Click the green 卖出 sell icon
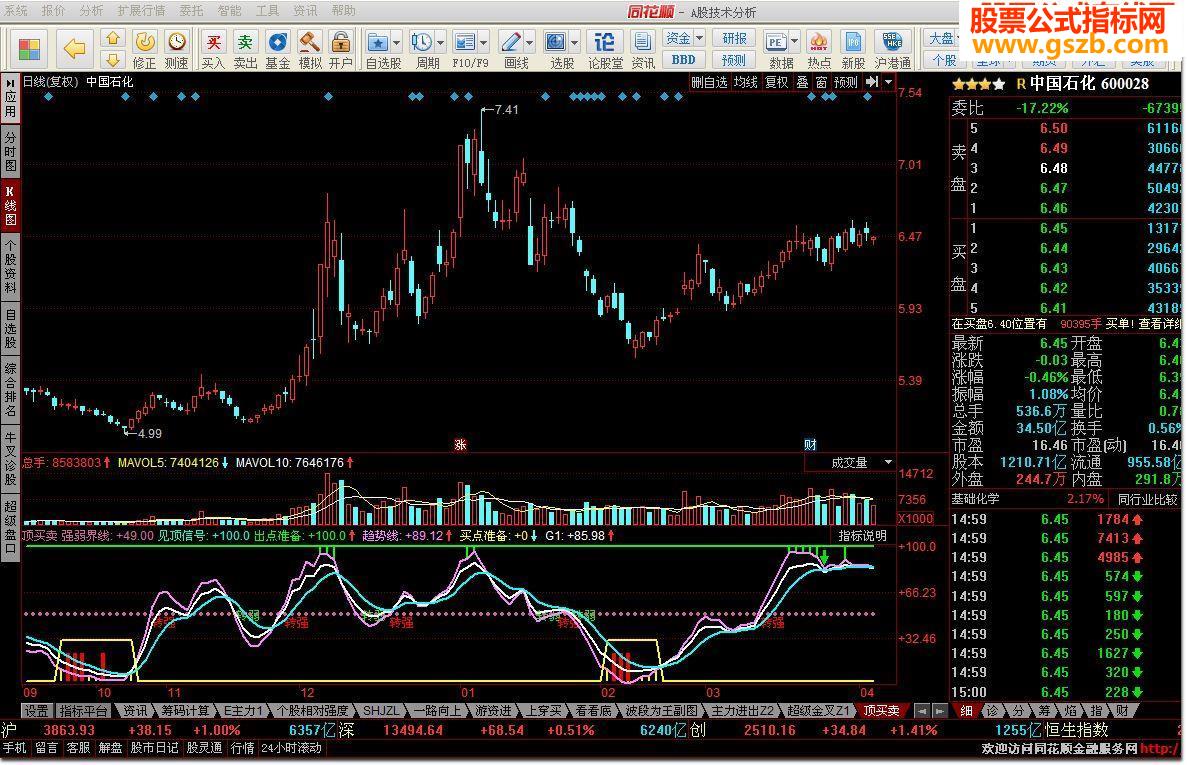Screen dimensions: 1187x765 (x=245, y=42)
